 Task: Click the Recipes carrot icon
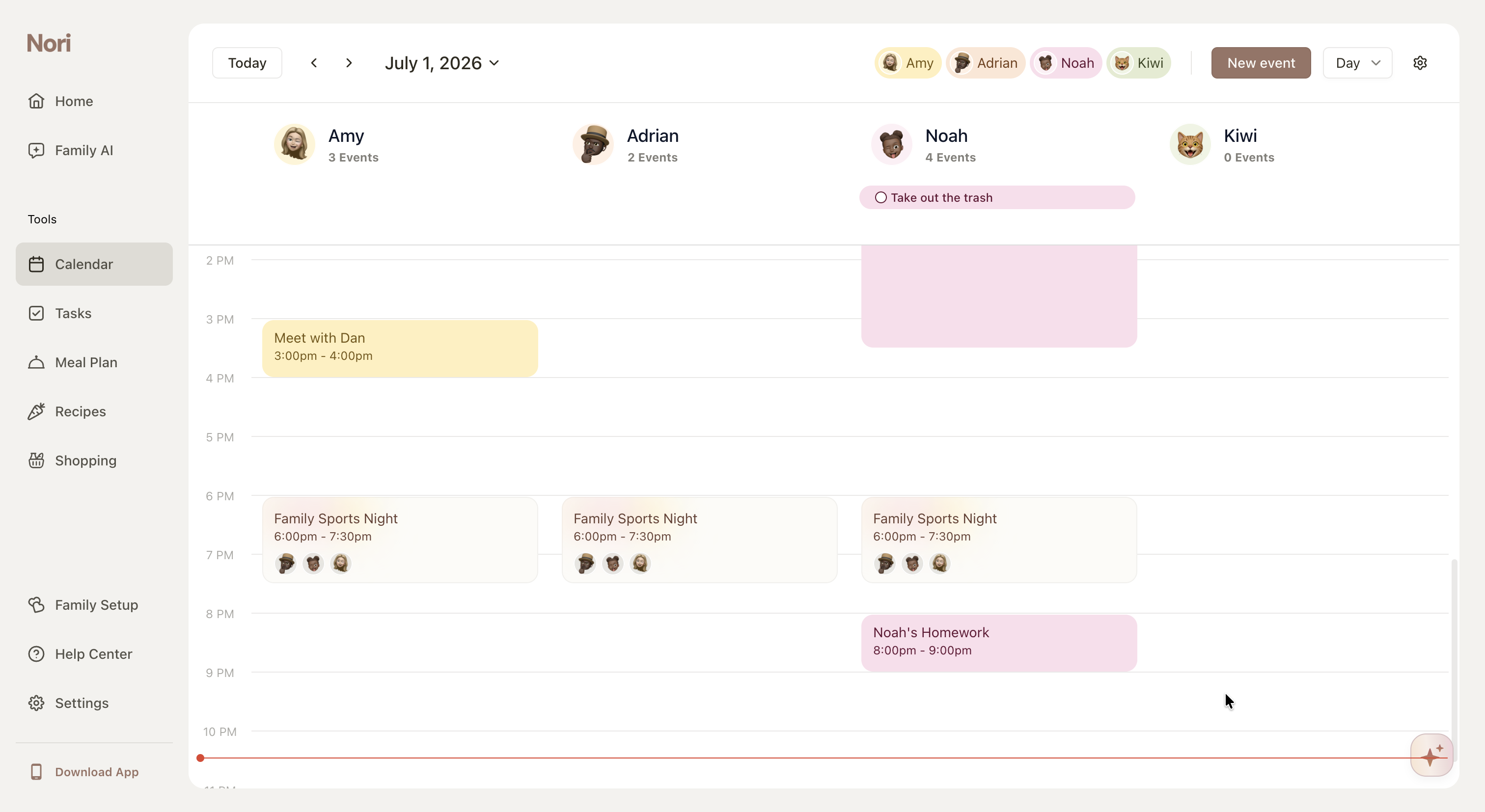point(36,411)
